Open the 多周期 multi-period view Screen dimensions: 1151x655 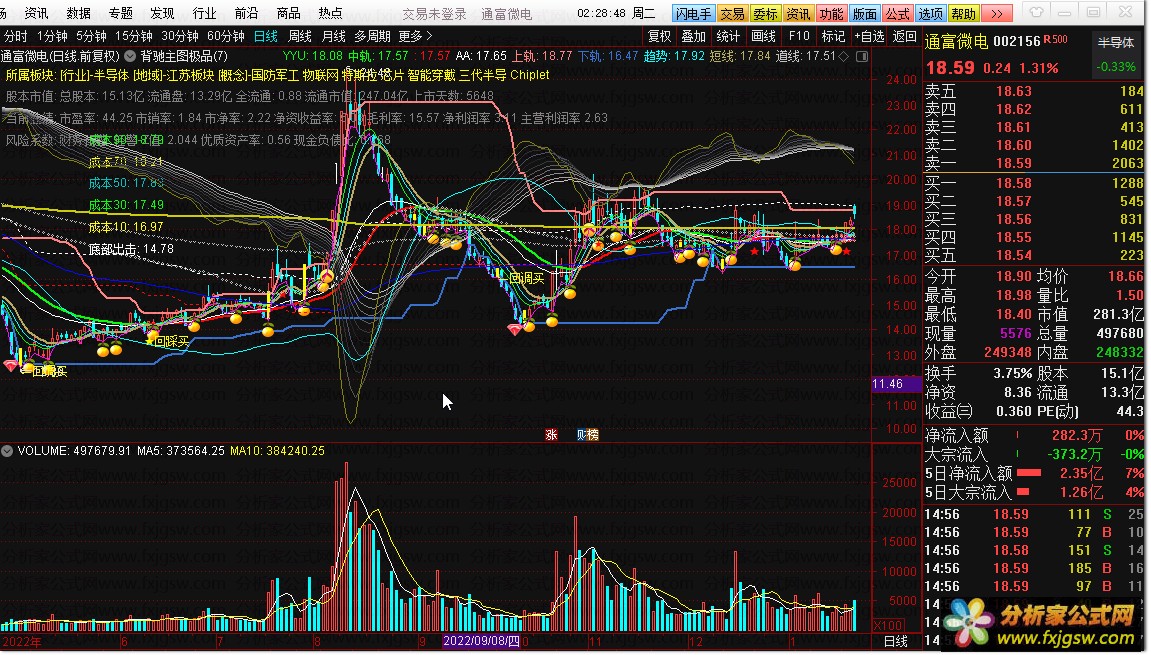pyautogui.click(x=372, y=36)
